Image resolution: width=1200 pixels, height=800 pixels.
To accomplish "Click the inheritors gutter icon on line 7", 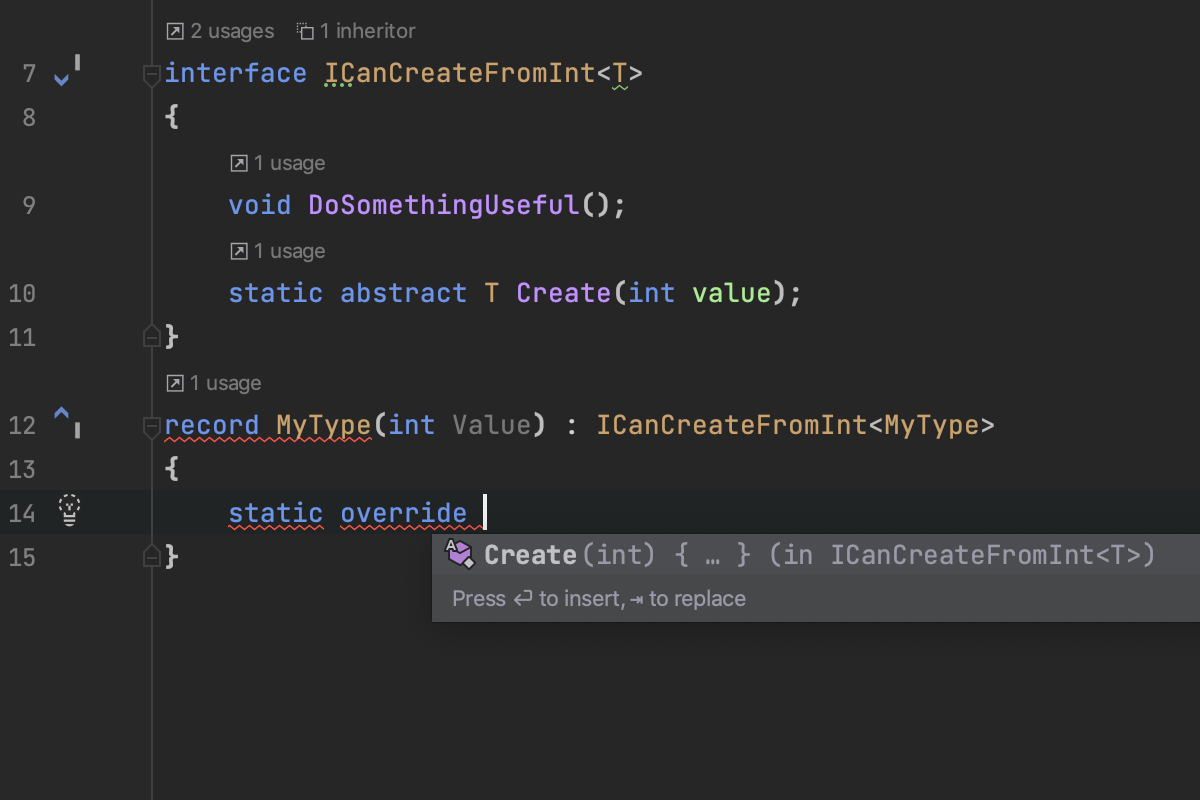I will pos(64,74).
